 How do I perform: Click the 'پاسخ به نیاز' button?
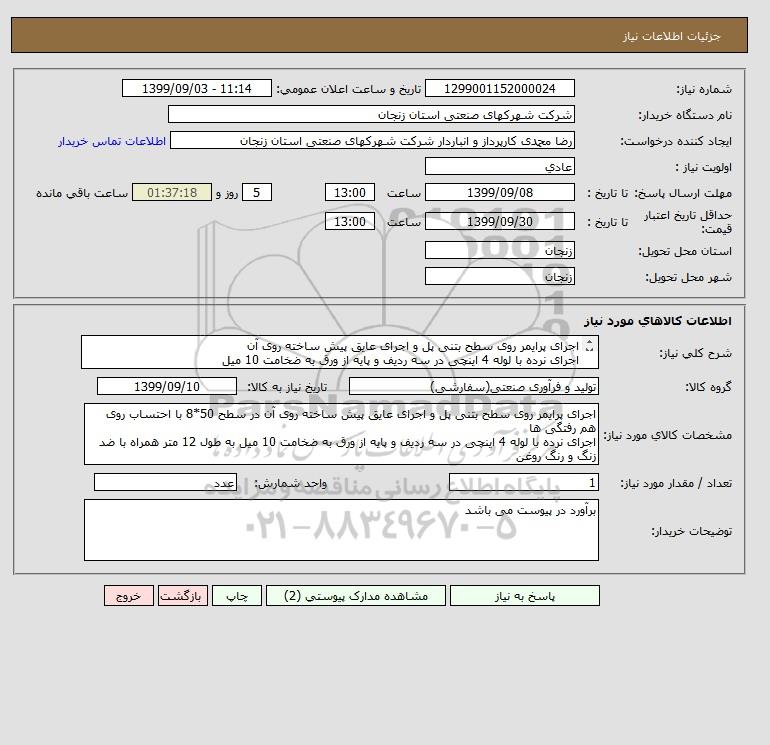tap(524, 596)
